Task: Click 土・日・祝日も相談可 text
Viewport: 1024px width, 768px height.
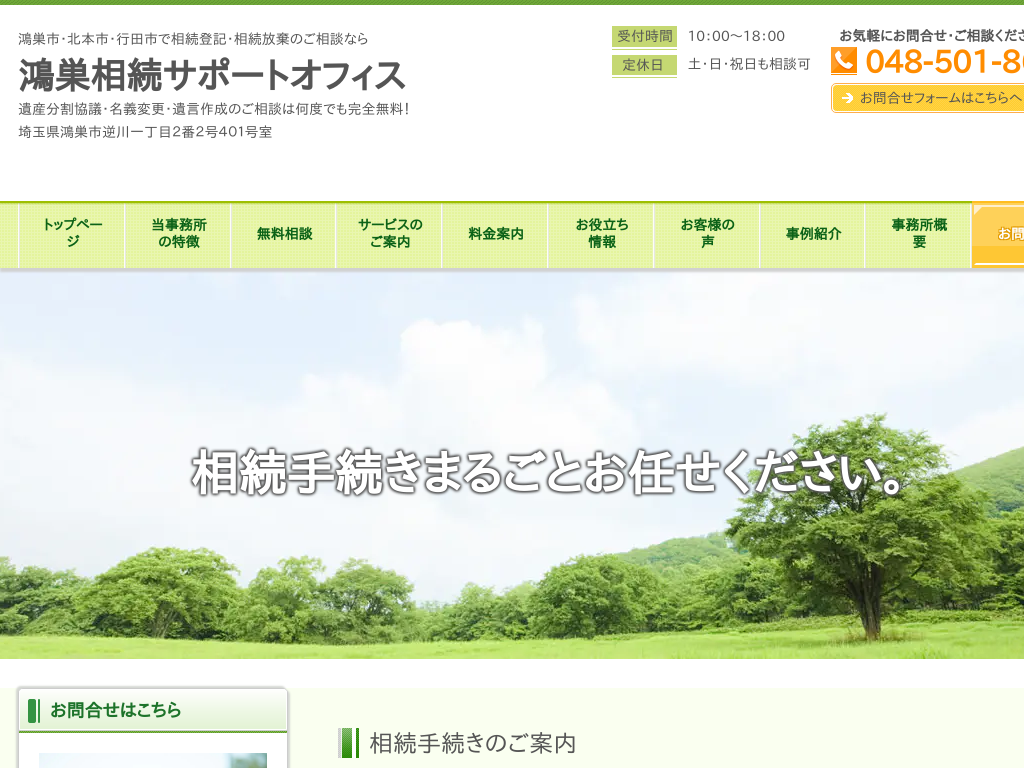Action: click(749, 64)
